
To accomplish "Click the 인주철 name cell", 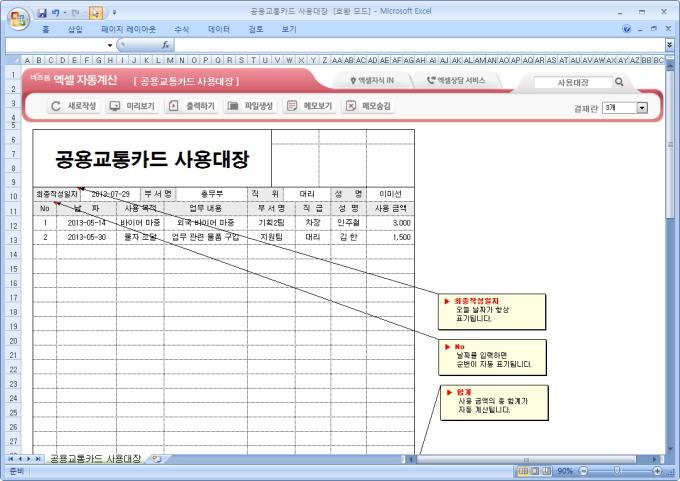I will pyautogui.click(x=348, y=223).
